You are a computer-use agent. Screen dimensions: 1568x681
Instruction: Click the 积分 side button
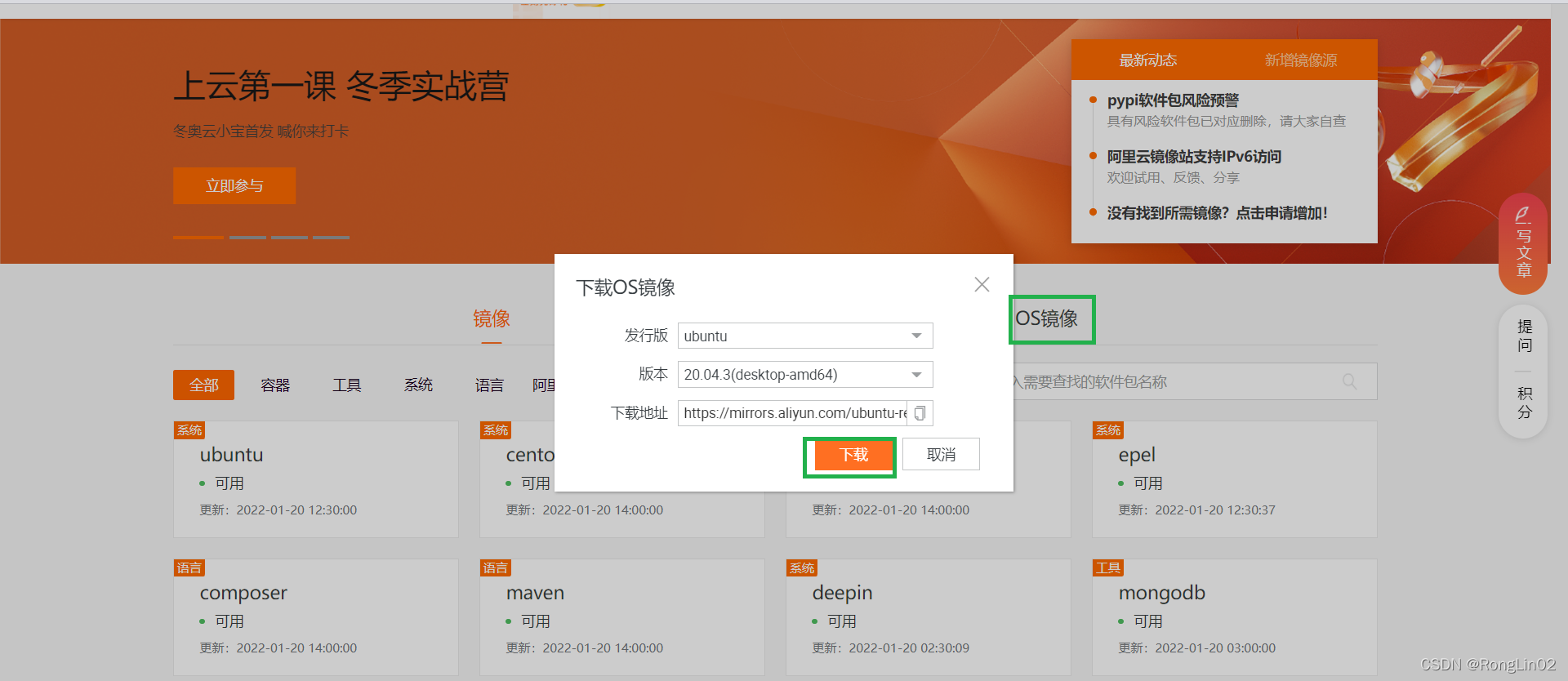[x=1524, y=403]
